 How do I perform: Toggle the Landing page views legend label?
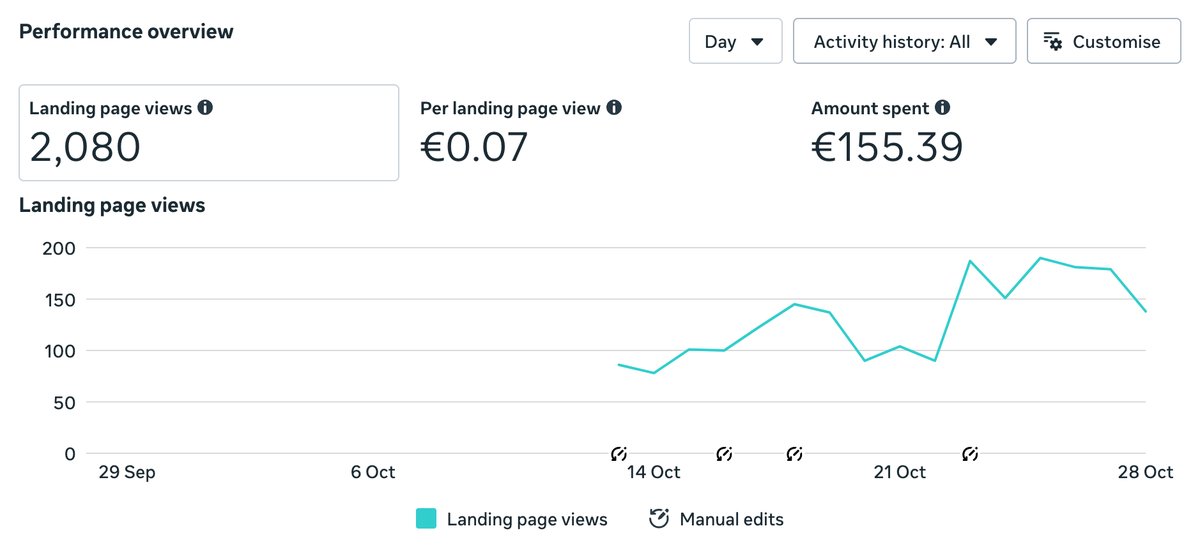tap(527, 519)
